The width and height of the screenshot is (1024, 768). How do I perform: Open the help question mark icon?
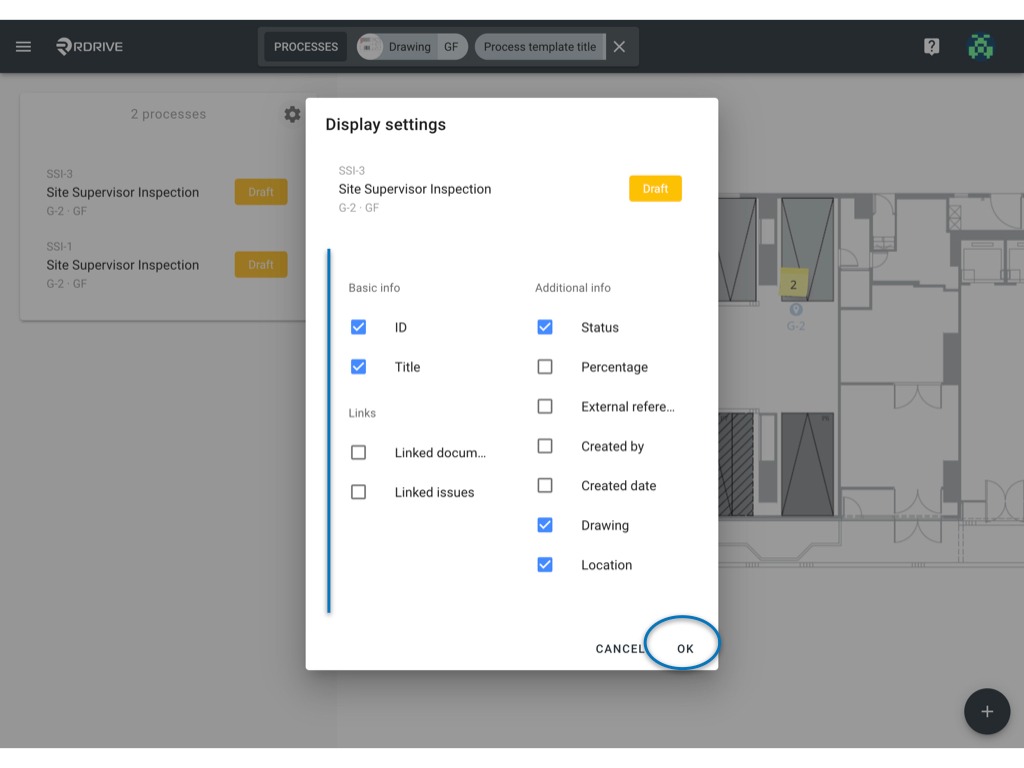click(x=931, y=46)
